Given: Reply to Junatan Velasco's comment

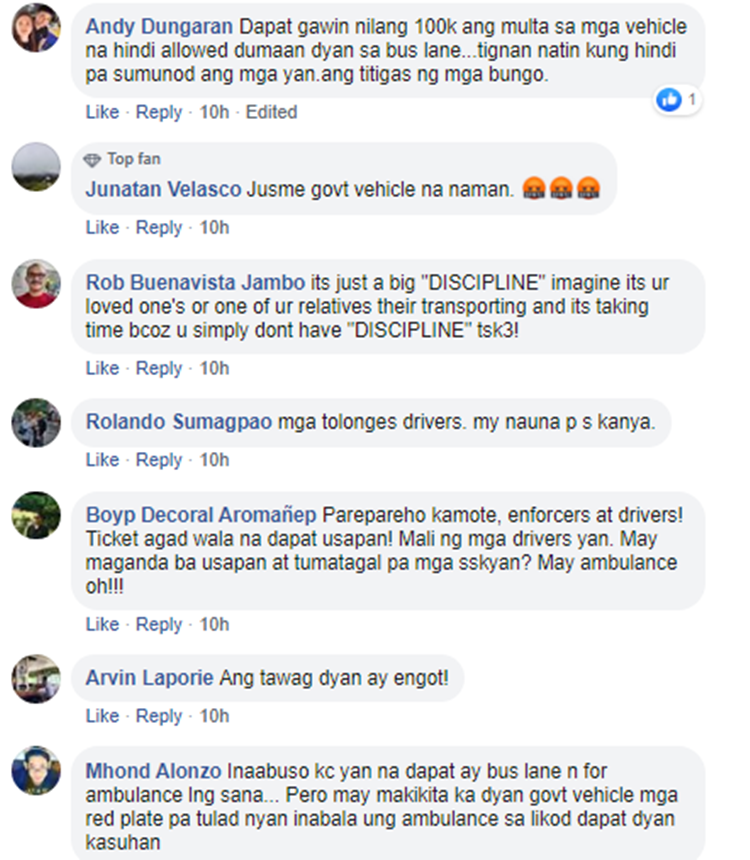Looking at the screenshot, I should 159,227.
